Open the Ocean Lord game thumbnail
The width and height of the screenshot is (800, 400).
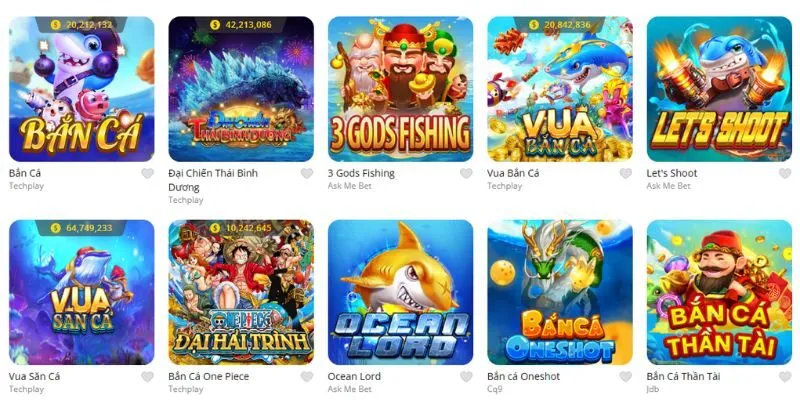coord(401,292)
